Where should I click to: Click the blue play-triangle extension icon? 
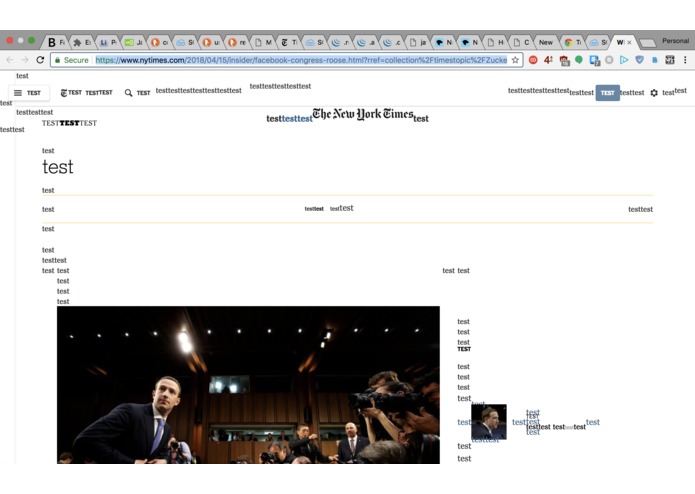pos(624,60)
